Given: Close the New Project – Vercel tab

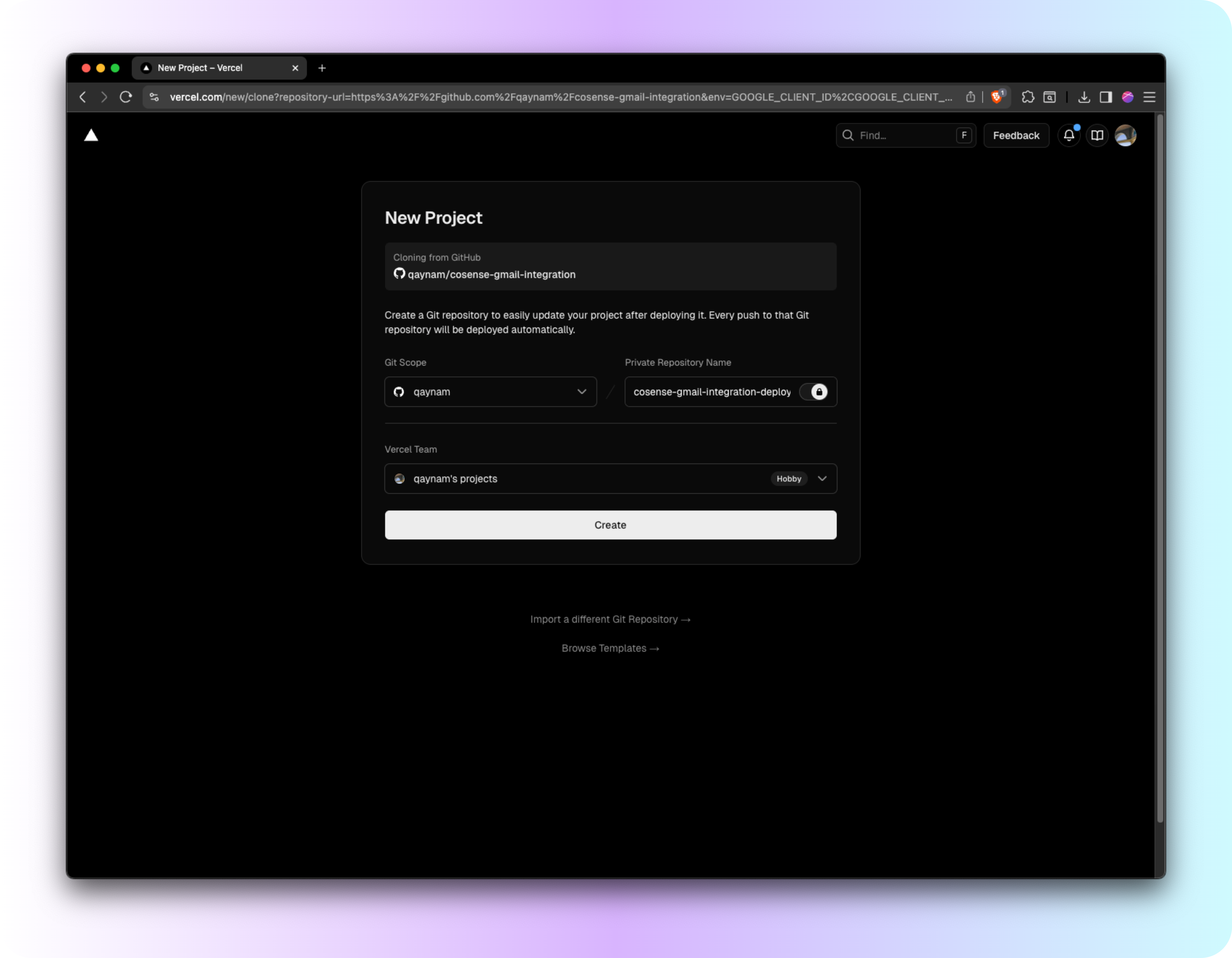Looking at the screenshot, I should coord(295,68).
